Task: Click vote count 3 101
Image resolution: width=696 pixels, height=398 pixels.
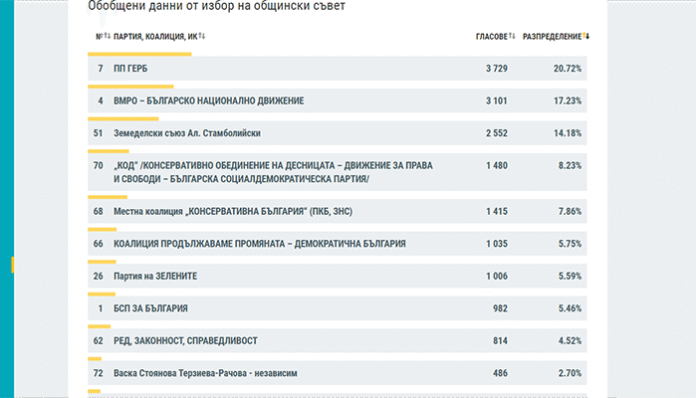Action: (x=497, y=101)
